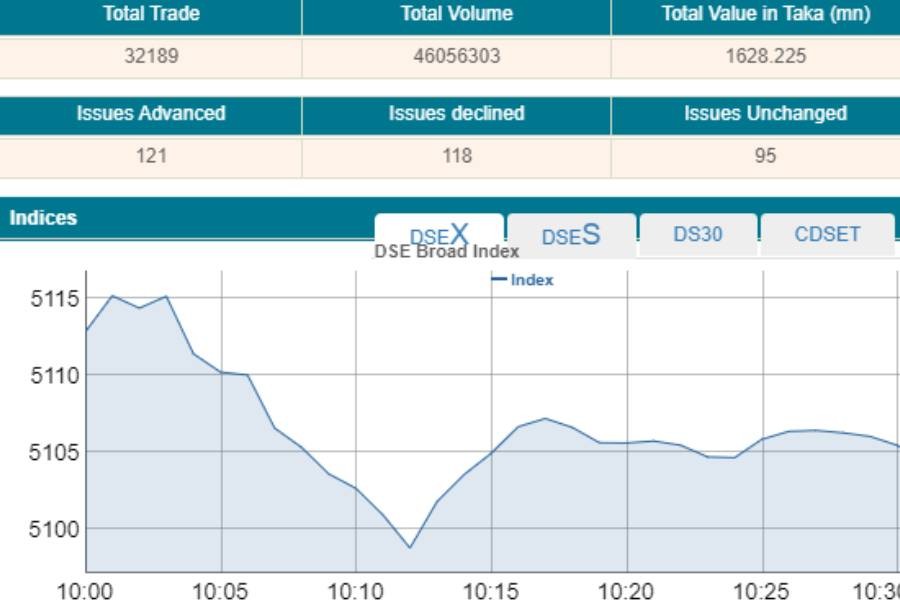
Task: Click the 10:12 dip point on the chart
Action: 408,546
